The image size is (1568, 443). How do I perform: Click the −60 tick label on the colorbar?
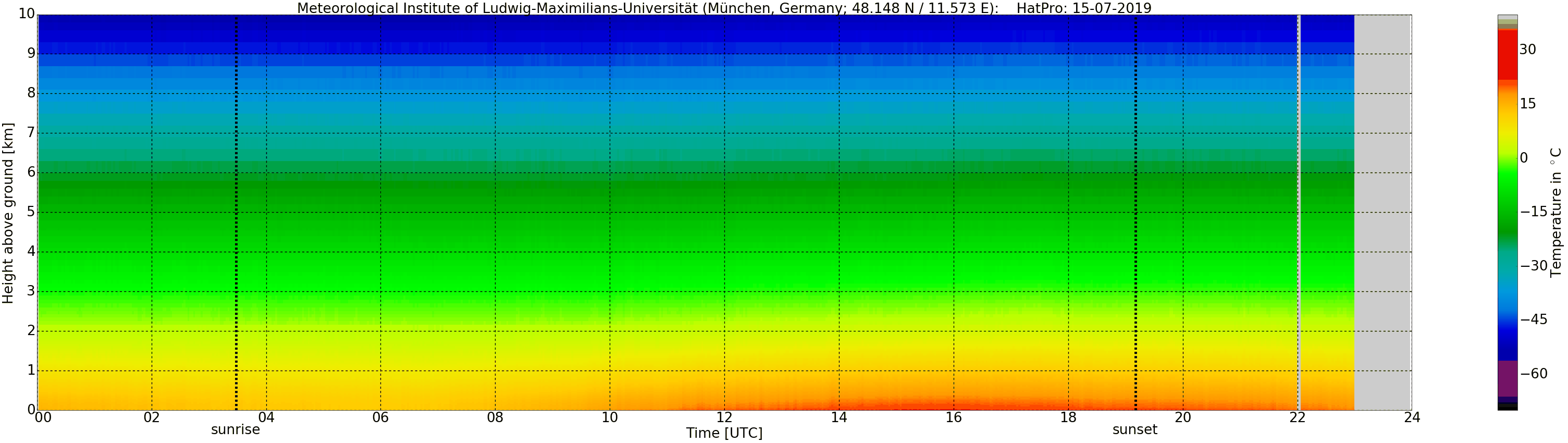[x=1533, y=374]
